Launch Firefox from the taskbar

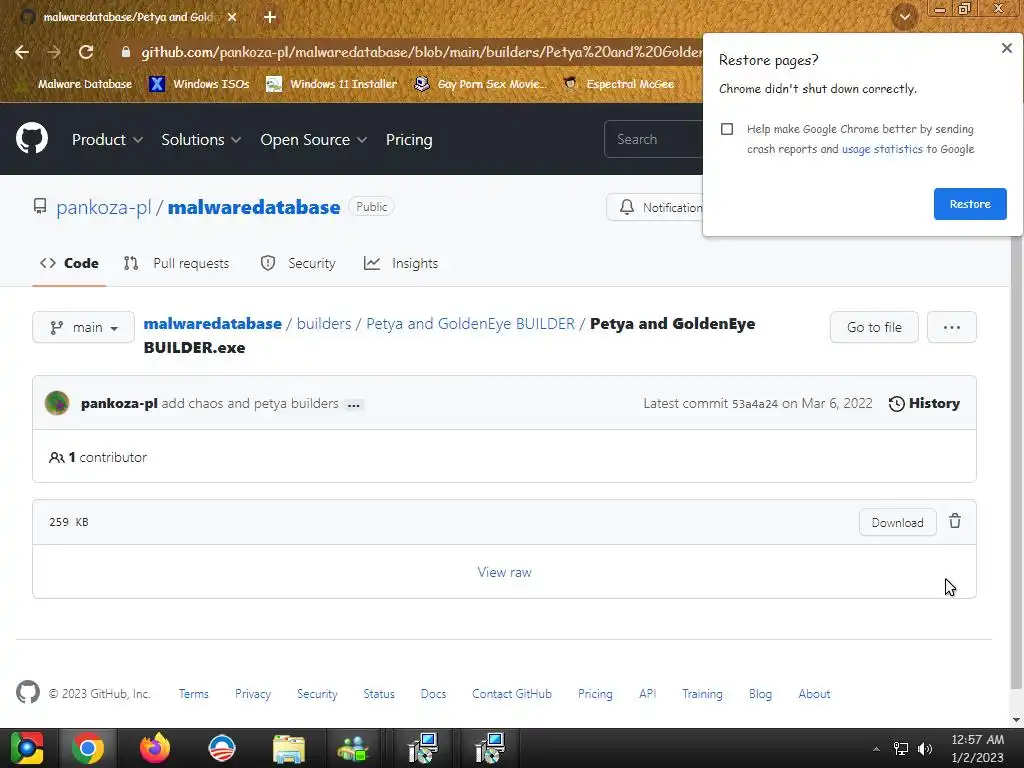(x=155, y=748)
